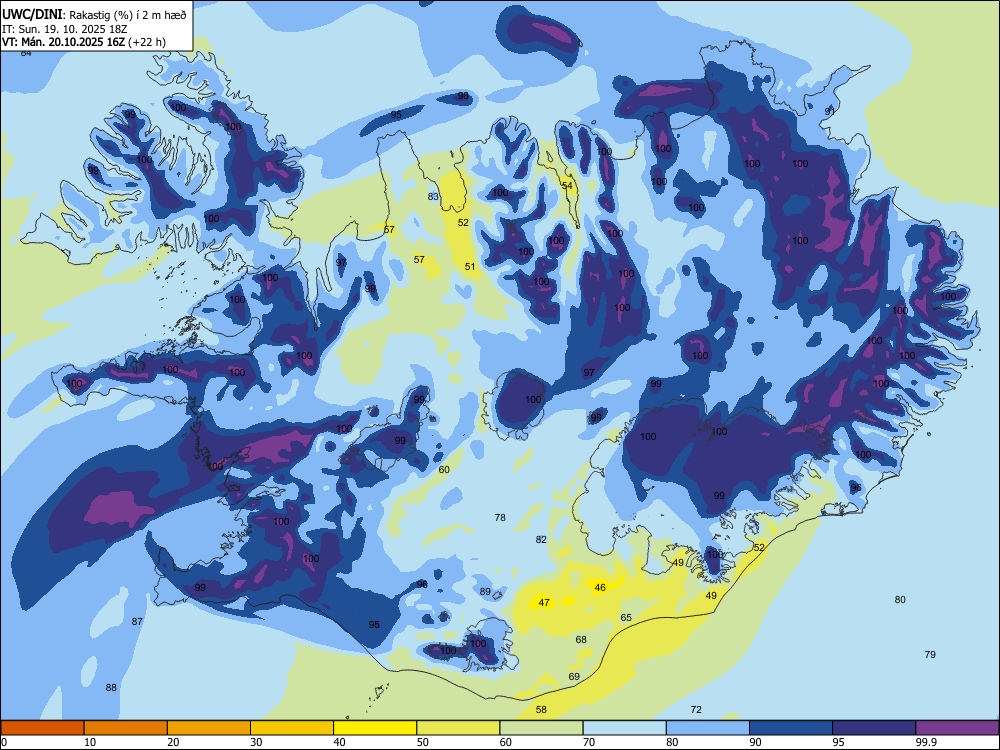The height and width of the screenshot is (750, 1000).
Task: Select the offshore humidity value 72
Action: [x=696, y=709]
